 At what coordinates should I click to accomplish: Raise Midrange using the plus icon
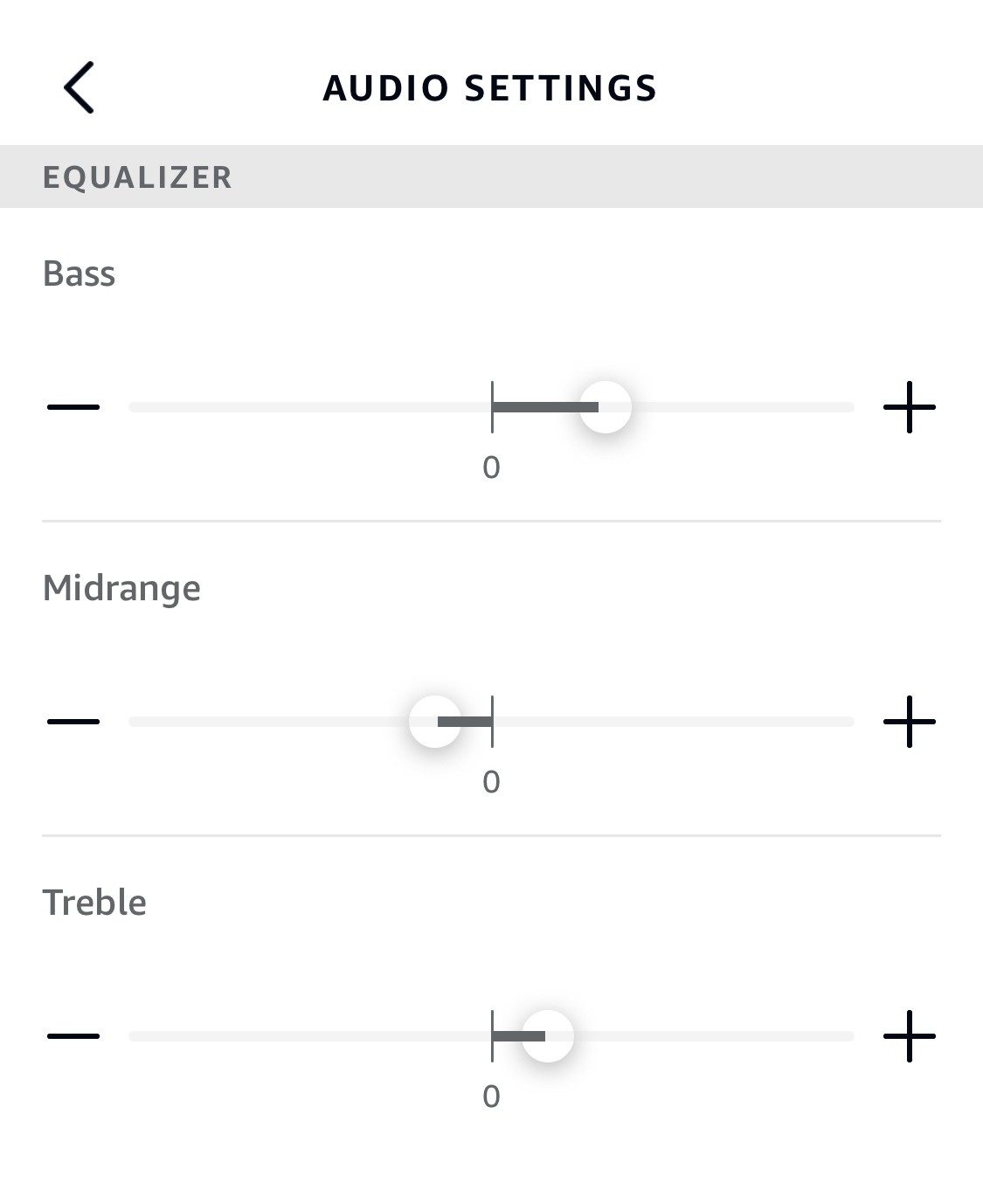click(x=909, y=722)
